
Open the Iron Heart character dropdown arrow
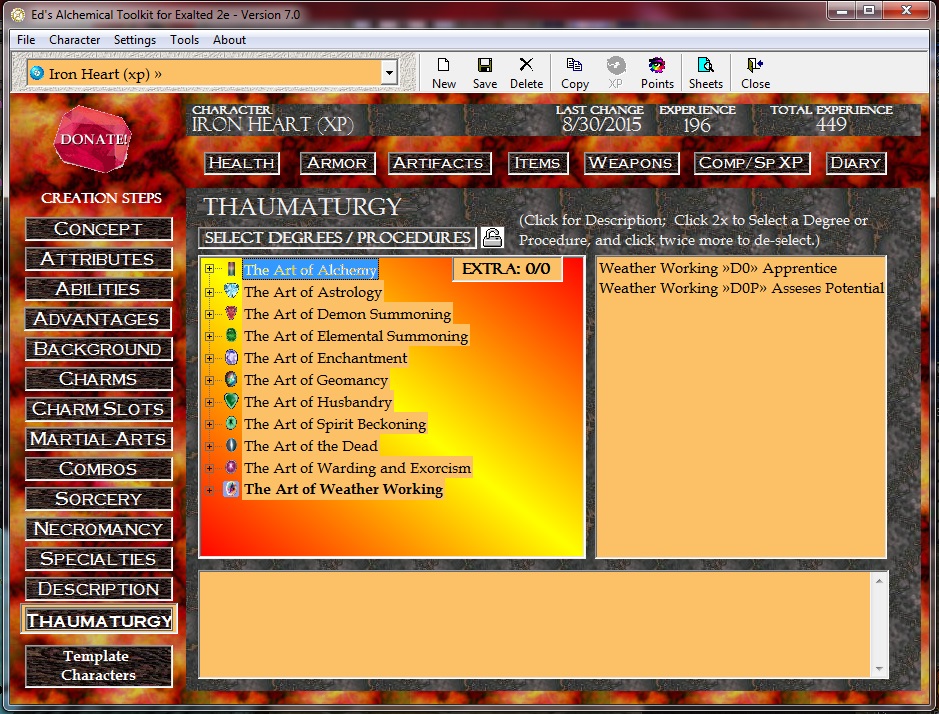tap(389, 73)
